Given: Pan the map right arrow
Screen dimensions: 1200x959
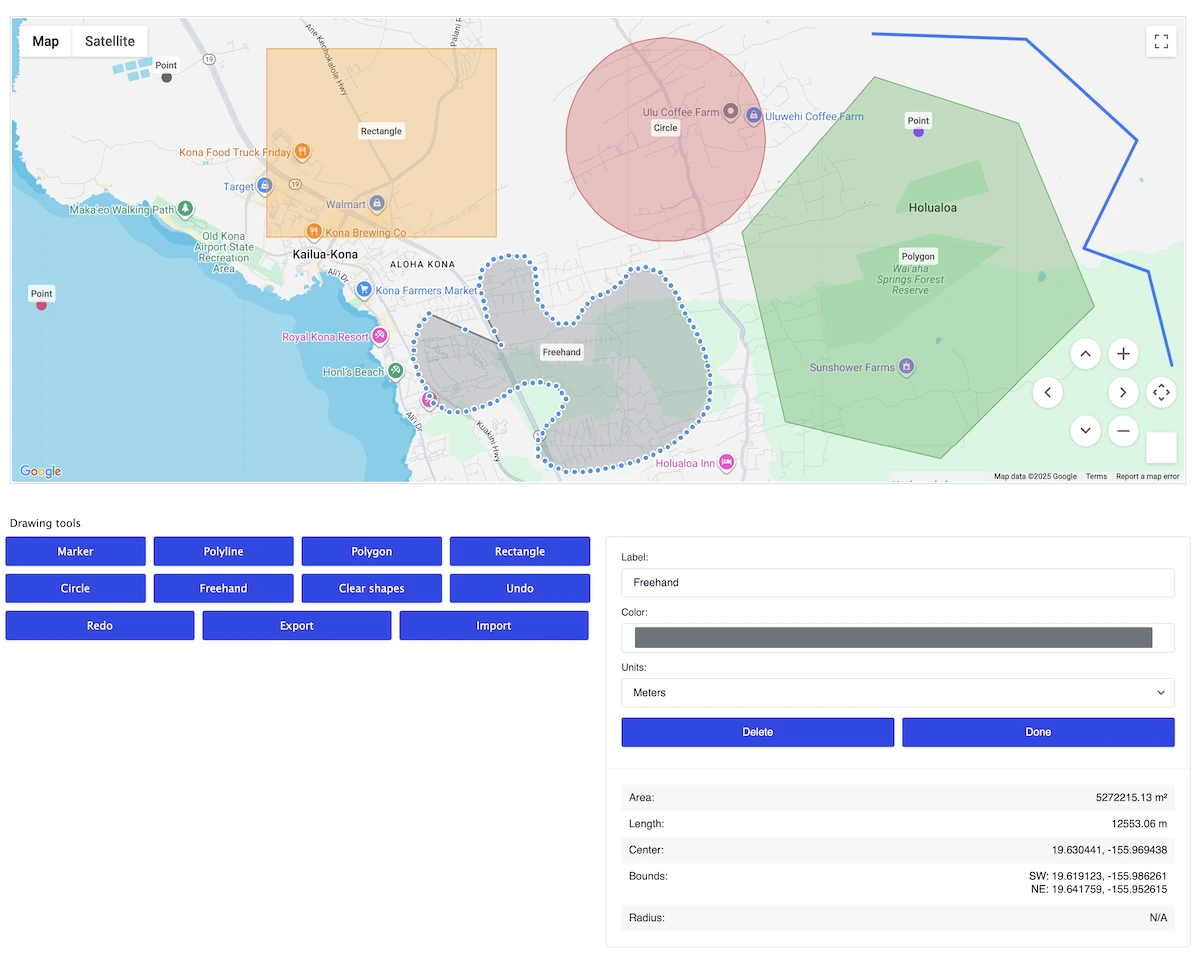Looking at the screenshot, I should click(x=1123, y=392).
